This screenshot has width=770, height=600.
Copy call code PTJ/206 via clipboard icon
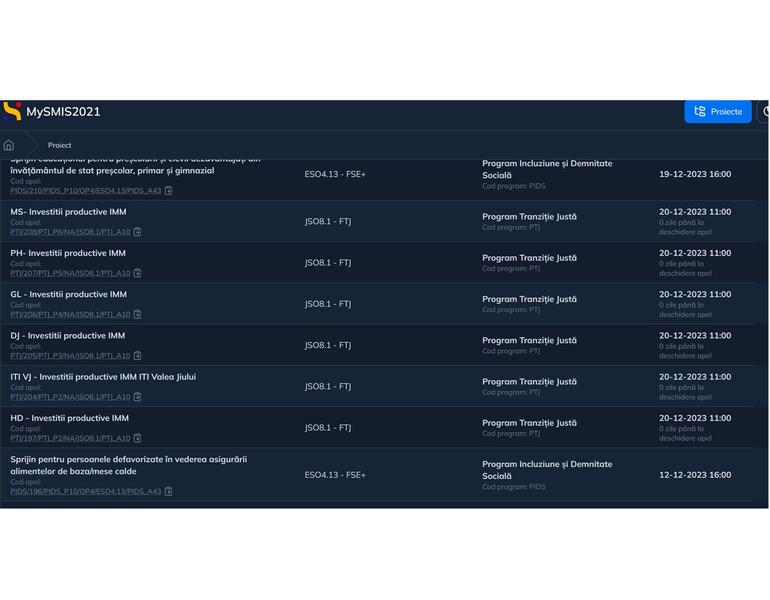(138, 314)
